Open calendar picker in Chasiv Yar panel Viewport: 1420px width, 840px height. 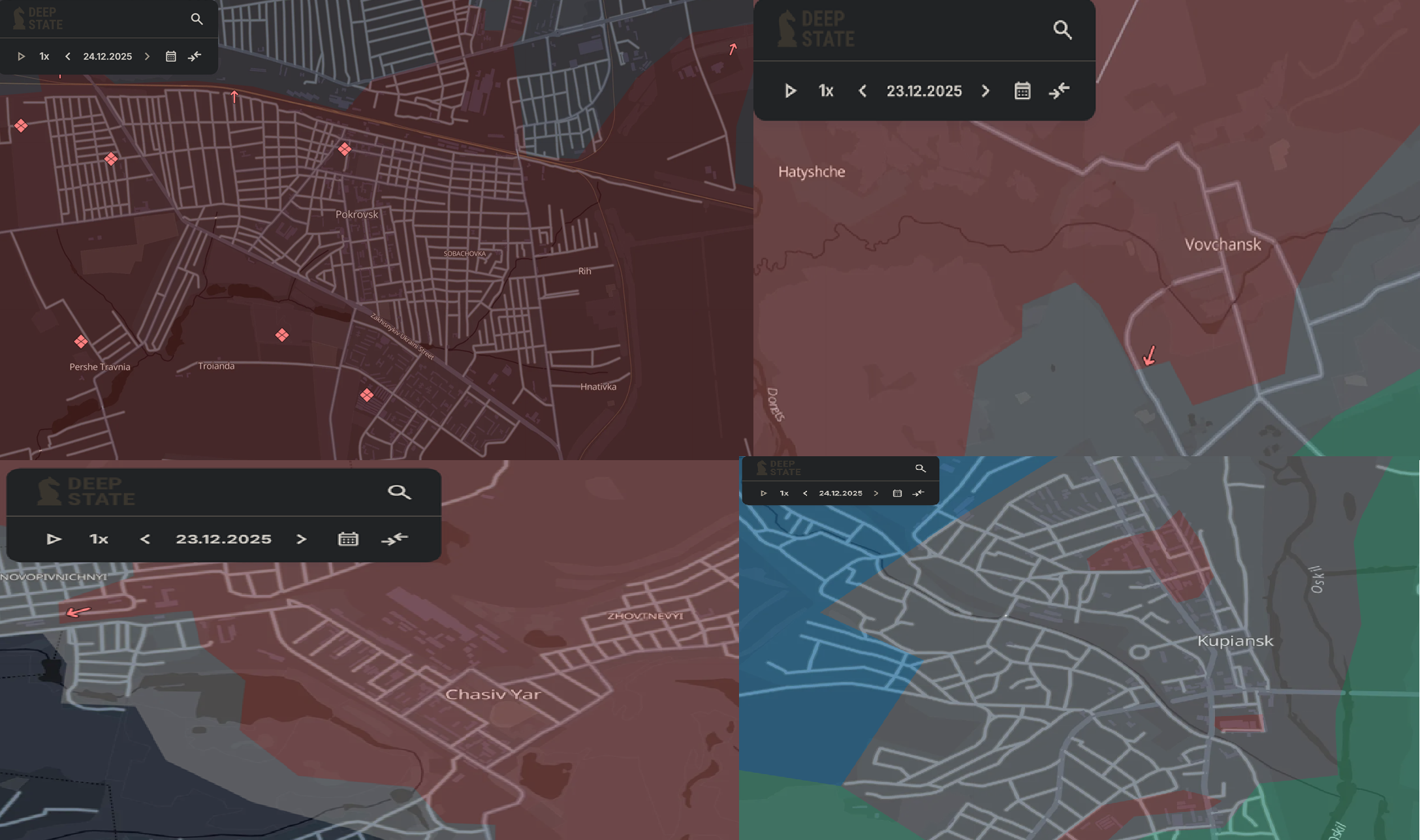(x=348, y=539)
